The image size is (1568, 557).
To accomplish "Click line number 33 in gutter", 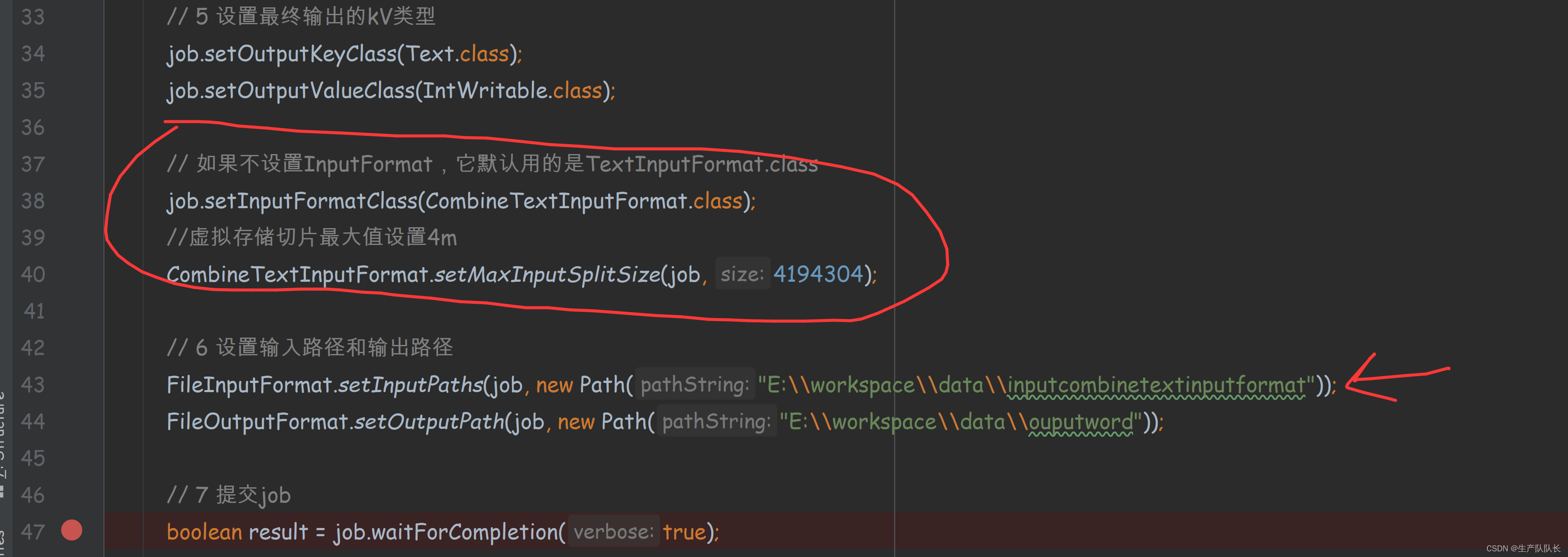I will (33, 16).
